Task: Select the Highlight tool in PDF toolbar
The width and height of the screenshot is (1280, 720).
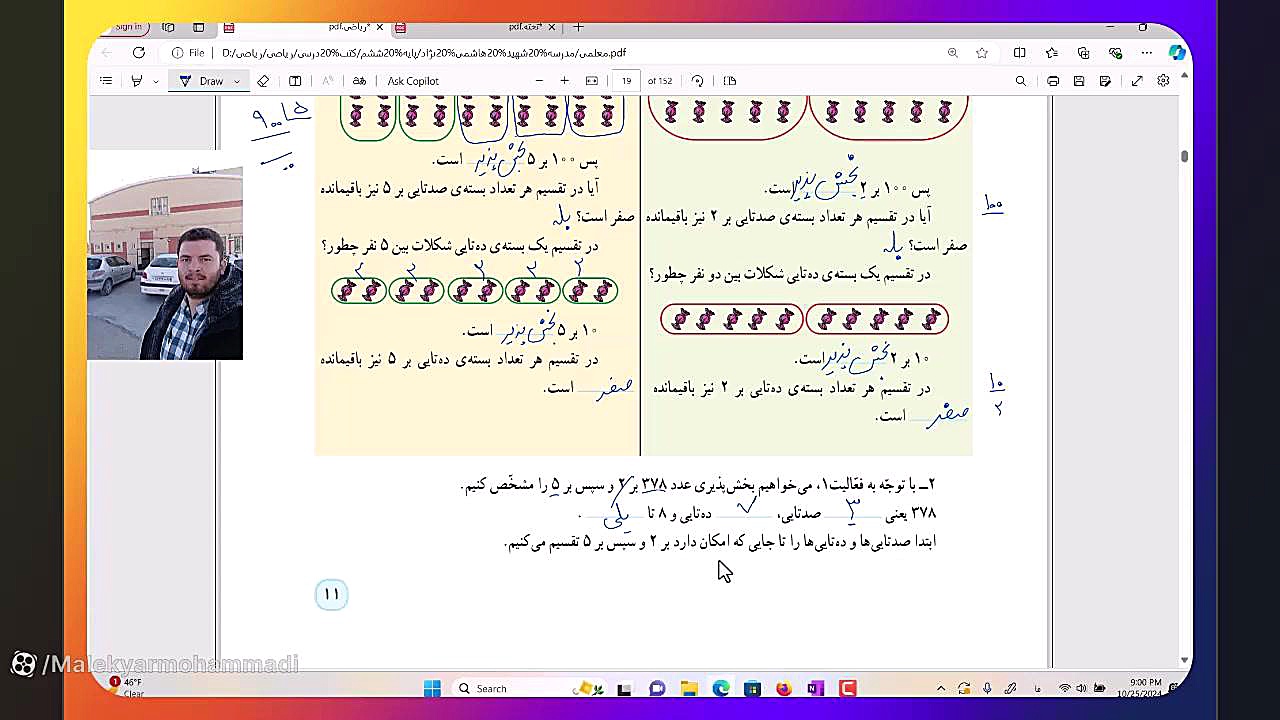Action: pyautogui.click(x=137, y=81)
